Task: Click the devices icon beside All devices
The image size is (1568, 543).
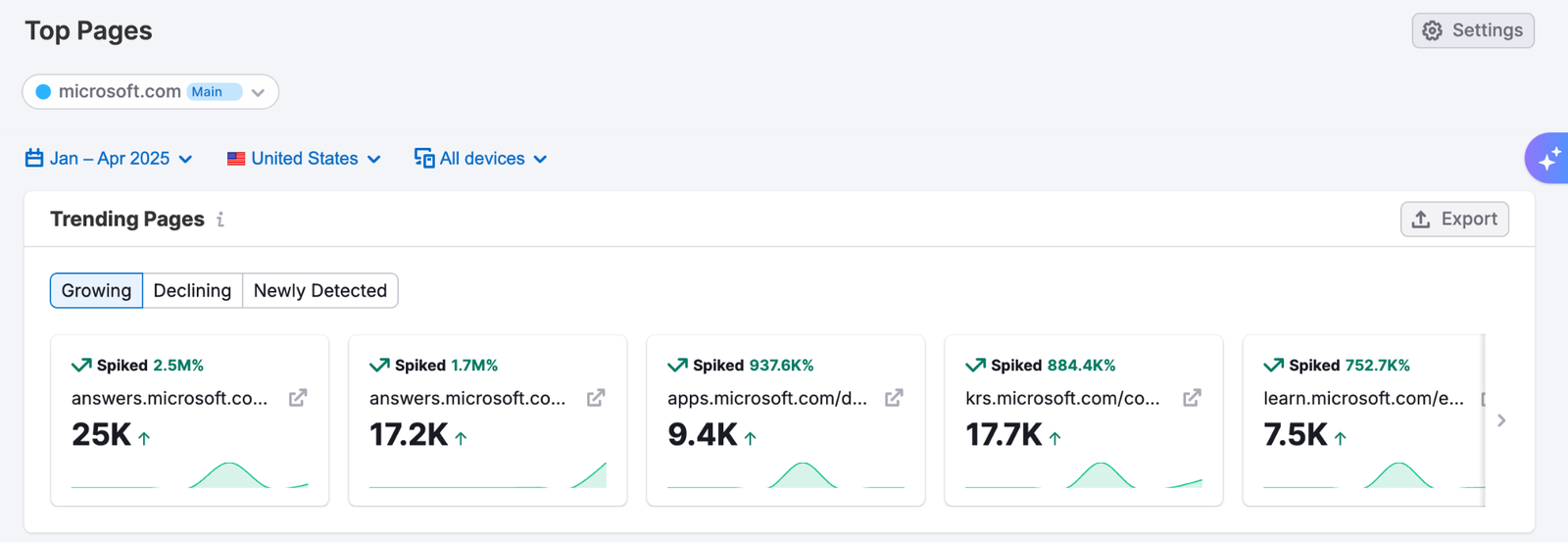Action: pyautogui.click(x=424, y=158)
